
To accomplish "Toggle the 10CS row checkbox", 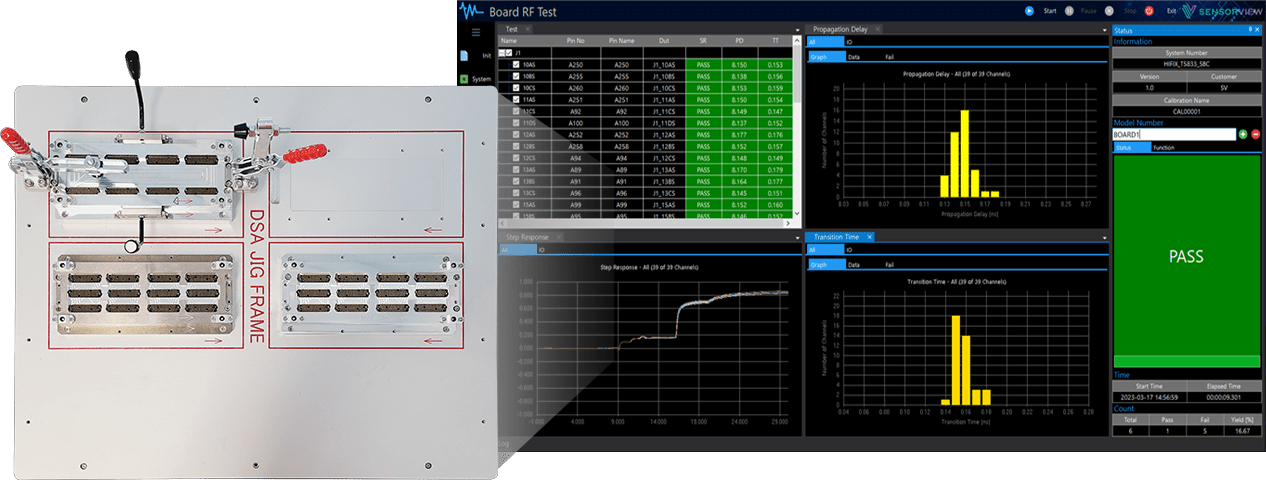I will coord(517,88).
